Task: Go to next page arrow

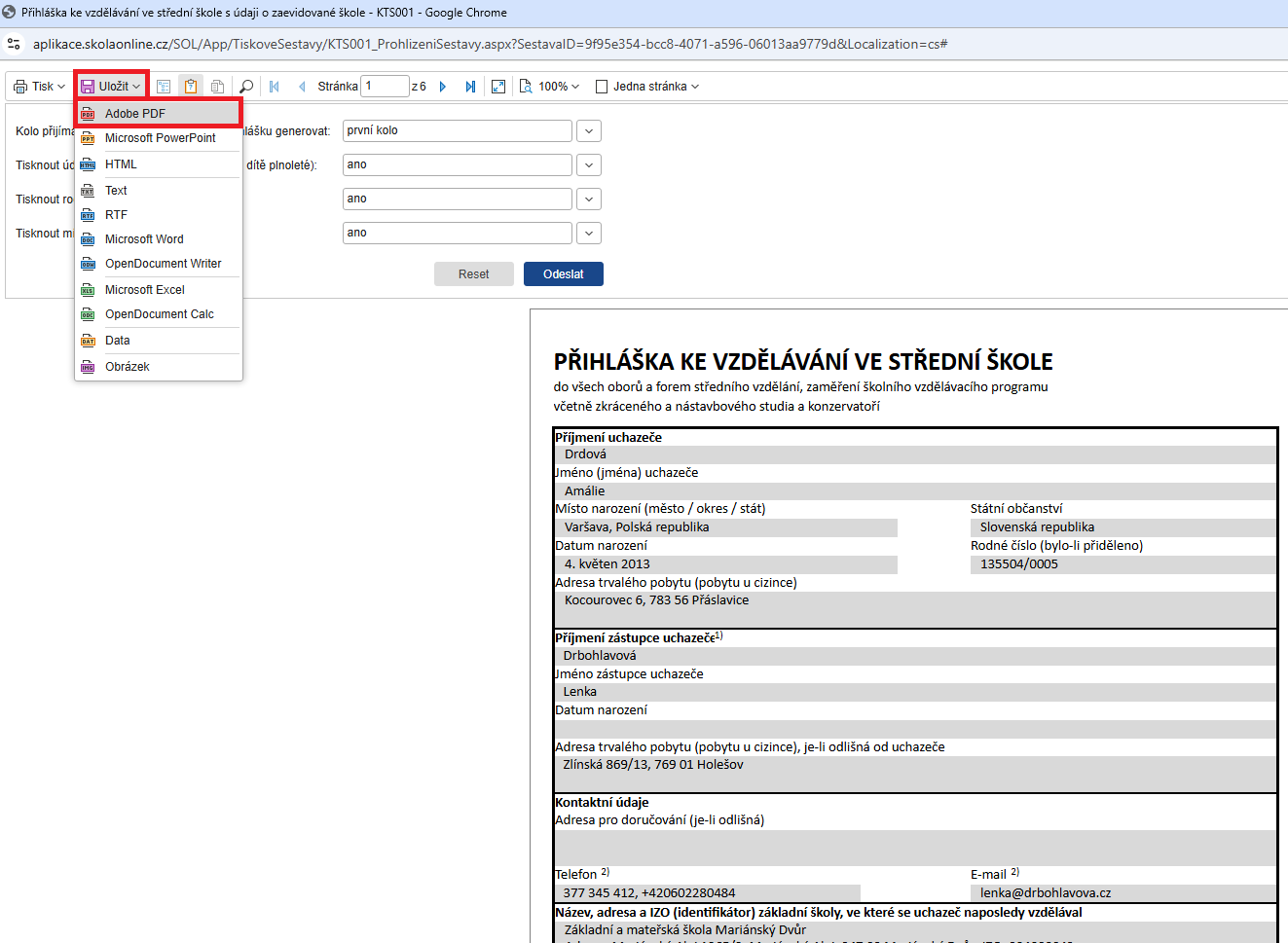Action: pyautogui.click(x=443, y=87)
